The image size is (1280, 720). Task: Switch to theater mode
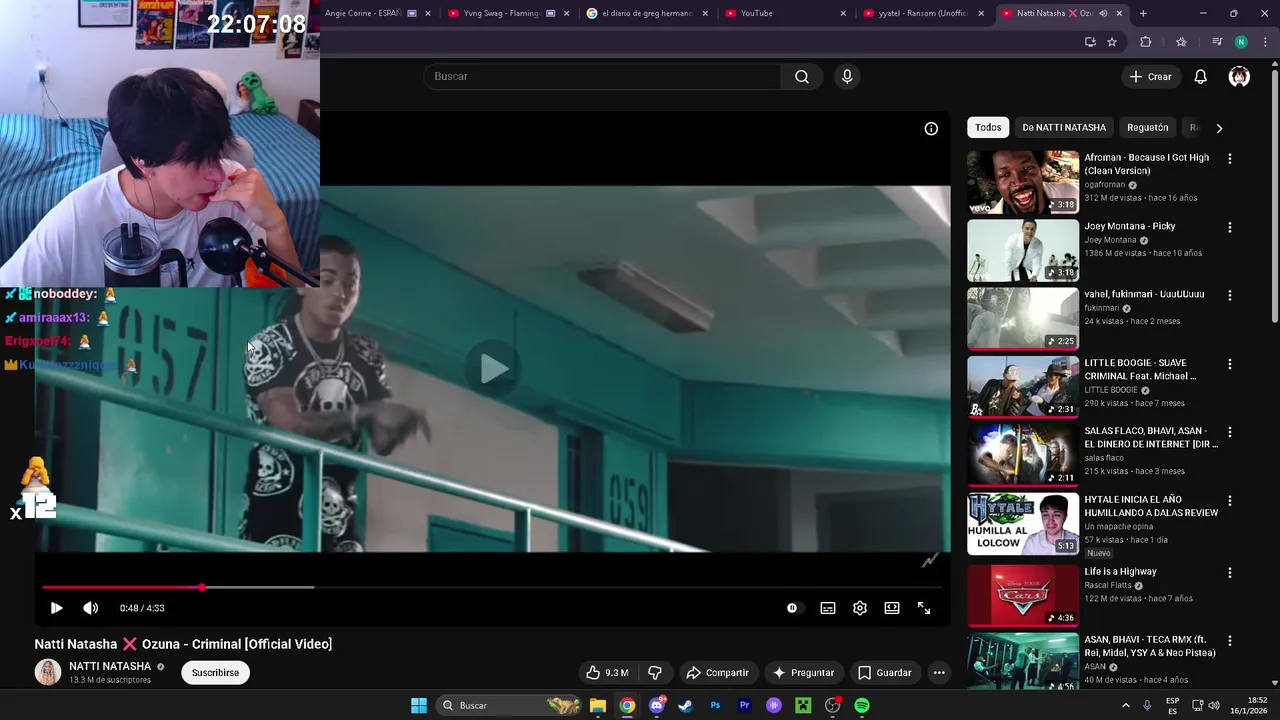[x=892, y=608]
